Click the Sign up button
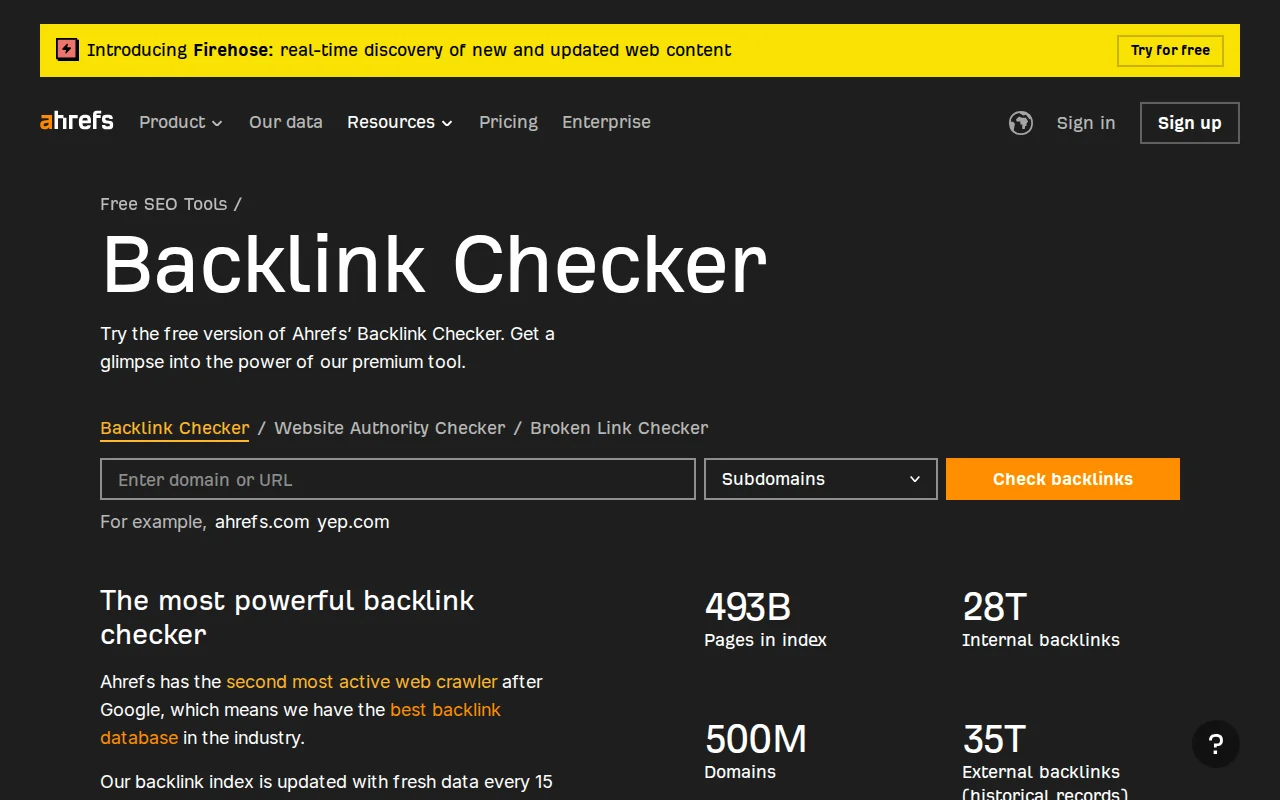 [1190, 123]
